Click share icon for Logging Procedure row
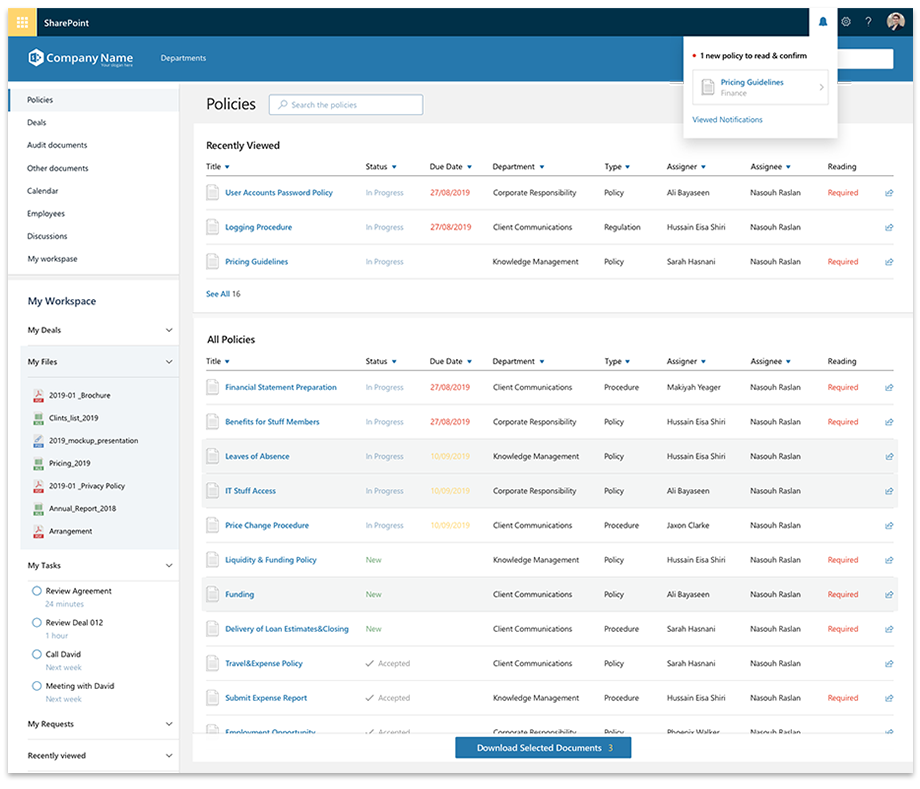 click(x=889, y=228)
